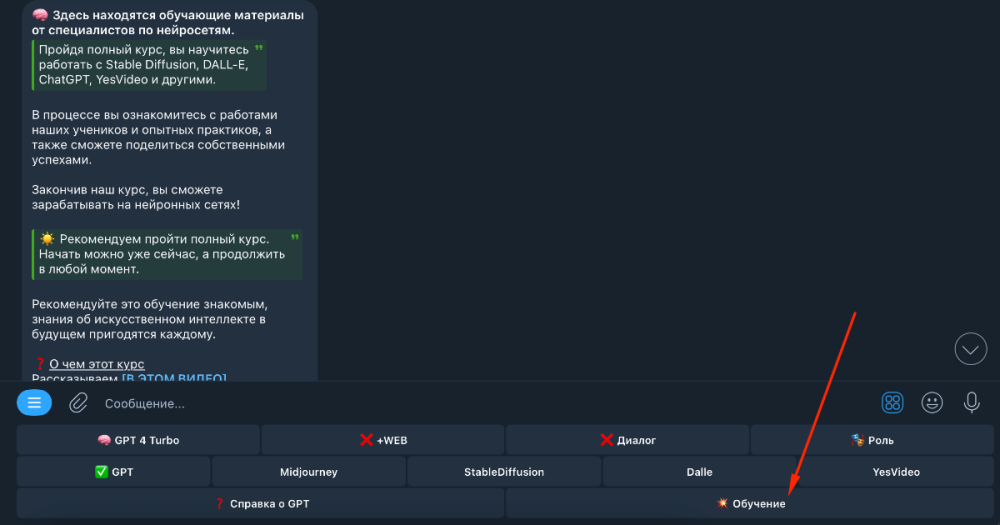Select the Dalle keyboard button
The width and height of the screenshot is (1000, 525).
pyautogui.click(x=699, y=472)
